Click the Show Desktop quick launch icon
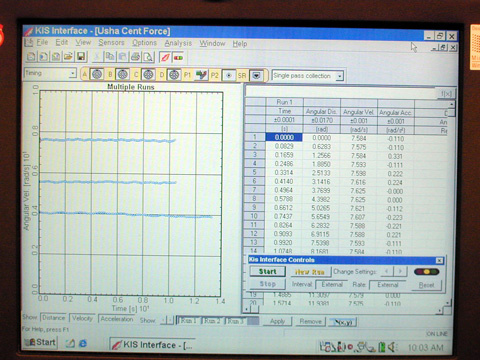 [70, 343]
